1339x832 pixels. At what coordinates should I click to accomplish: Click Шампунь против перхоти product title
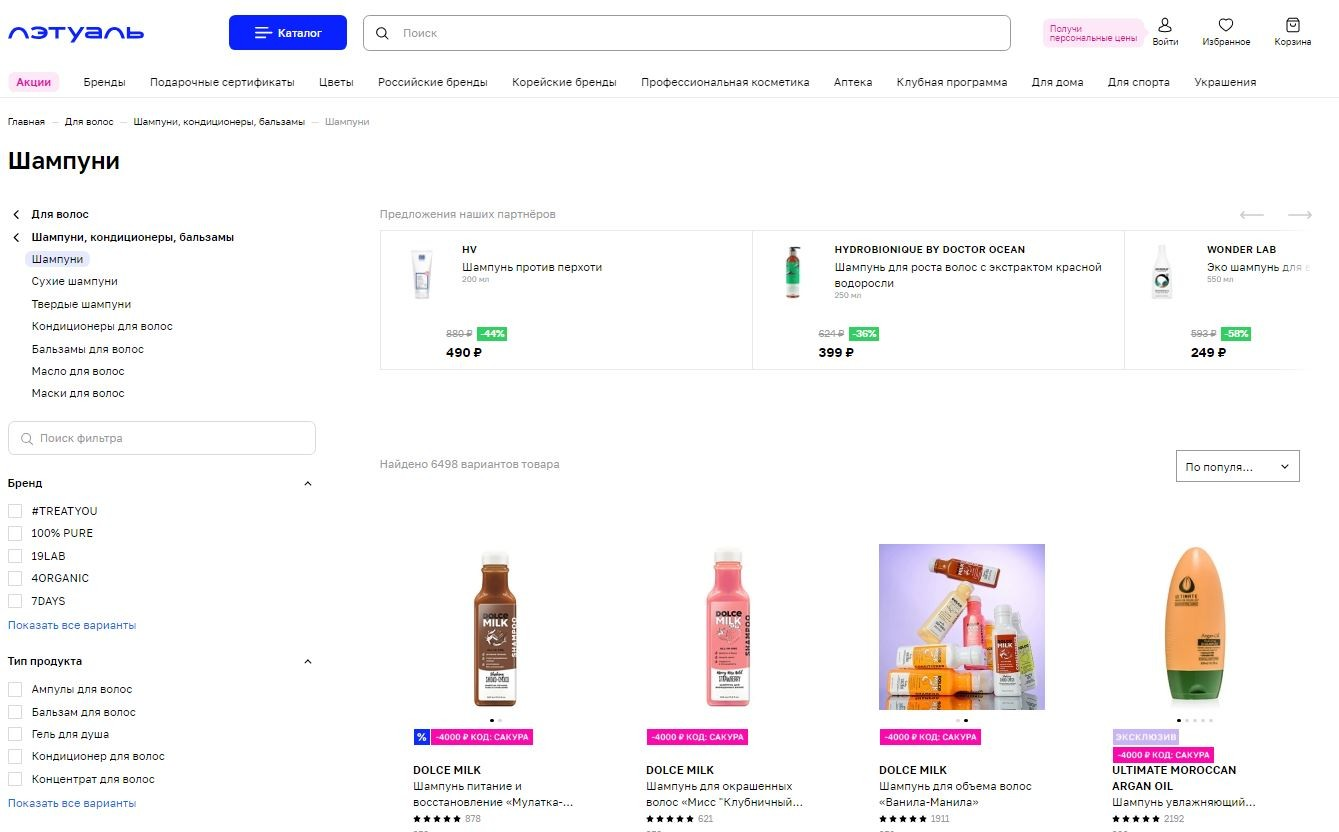click(532, 267)
